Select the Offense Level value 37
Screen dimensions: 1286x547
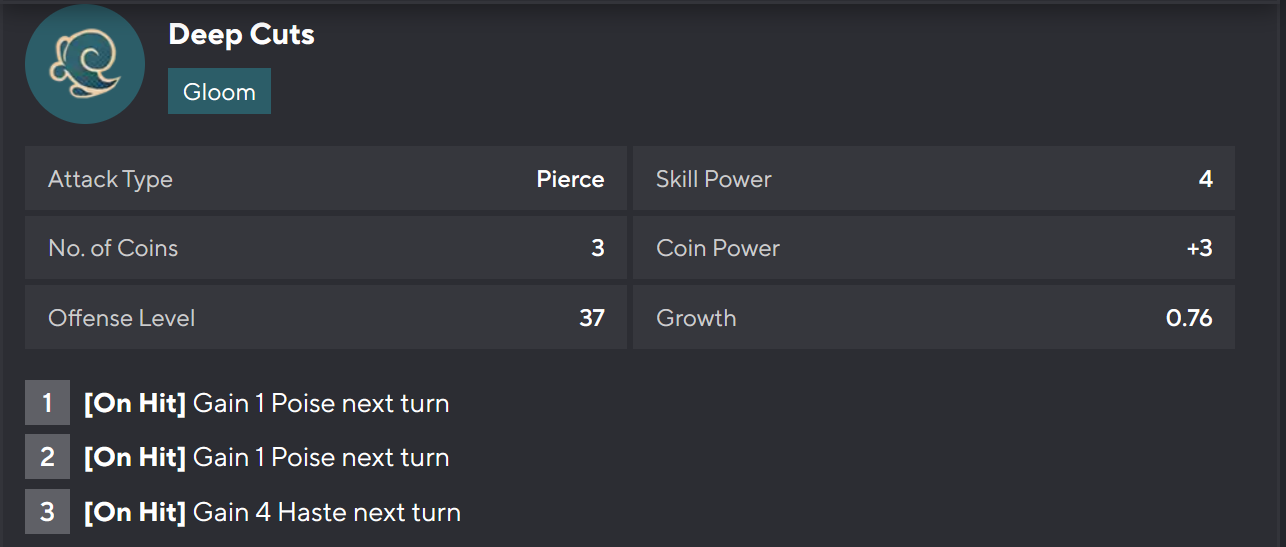(x=592, y=318)
